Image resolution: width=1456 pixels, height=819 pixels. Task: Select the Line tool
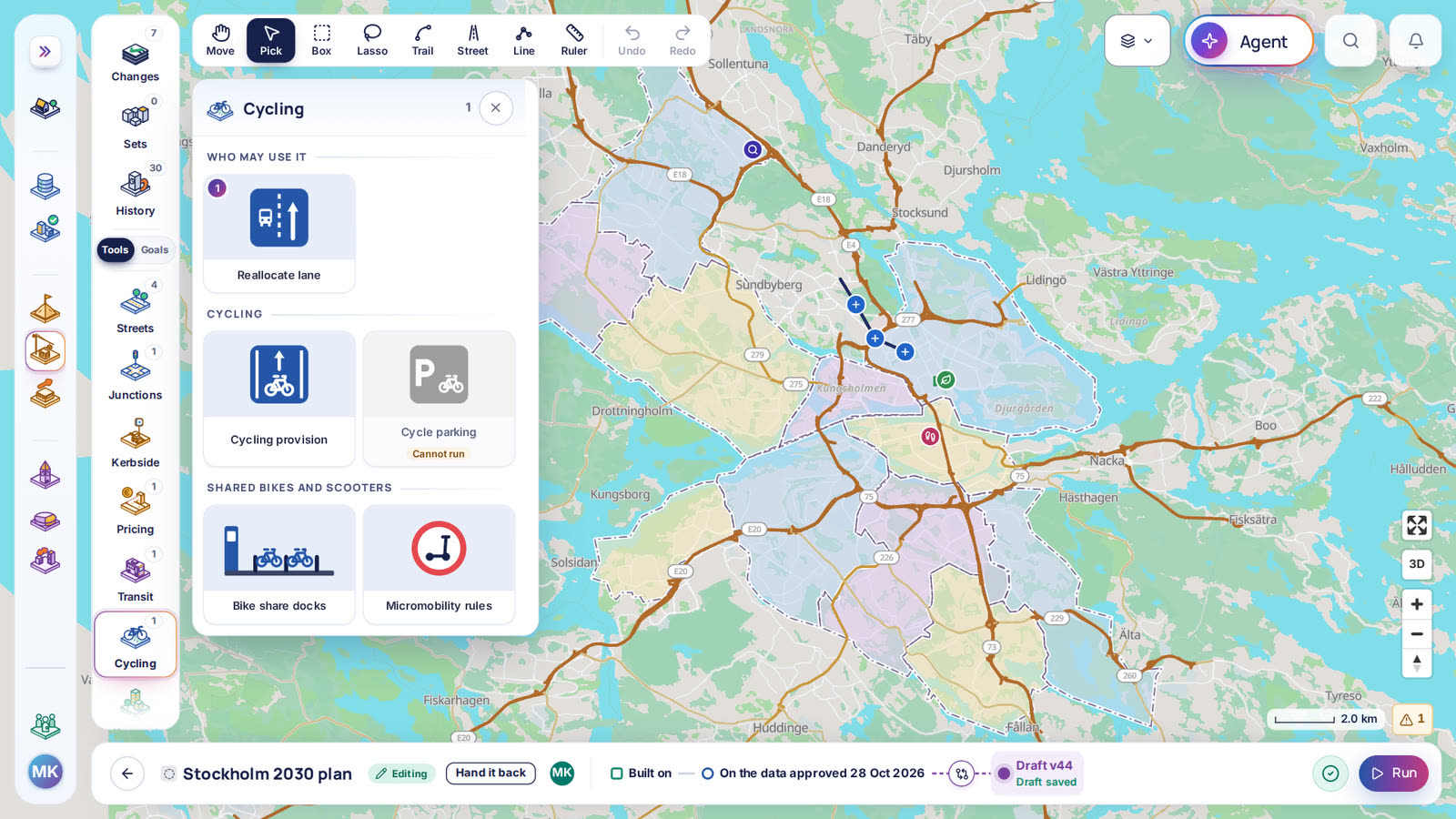523,41
